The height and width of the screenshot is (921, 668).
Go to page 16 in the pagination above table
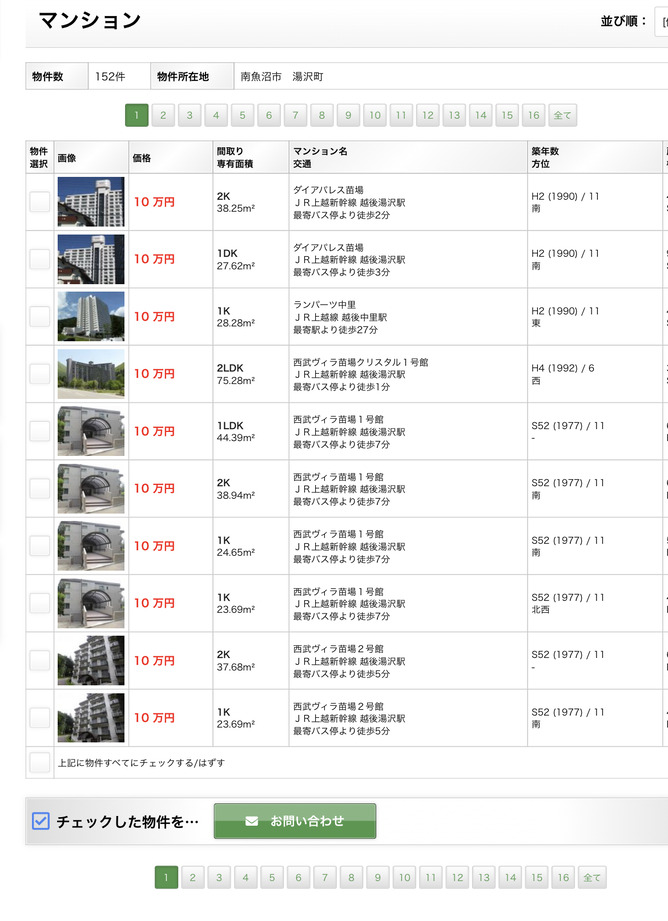pos(533,115)
